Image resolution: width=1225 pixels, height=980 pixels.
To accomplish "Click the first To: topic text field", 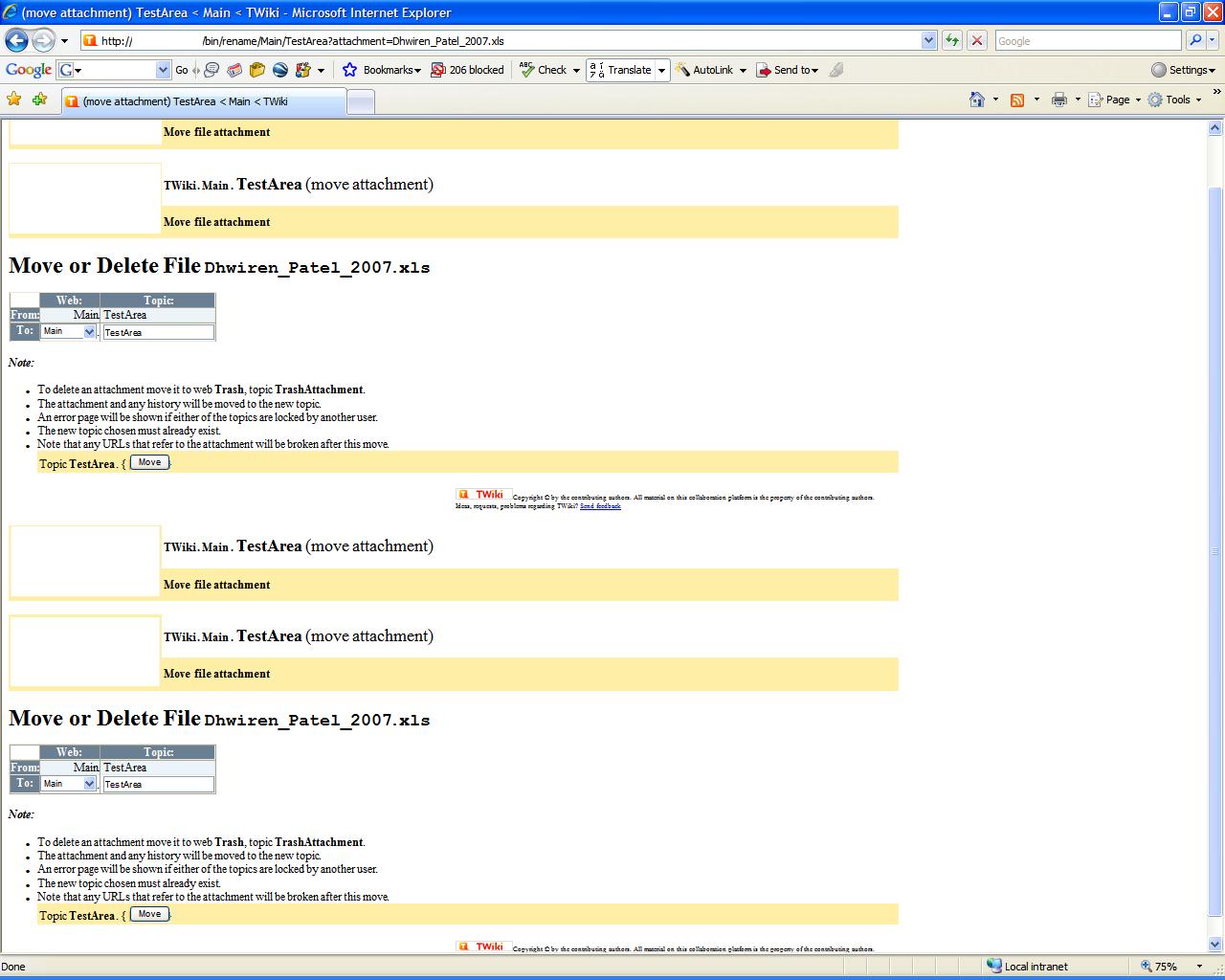I will point(158,332).
